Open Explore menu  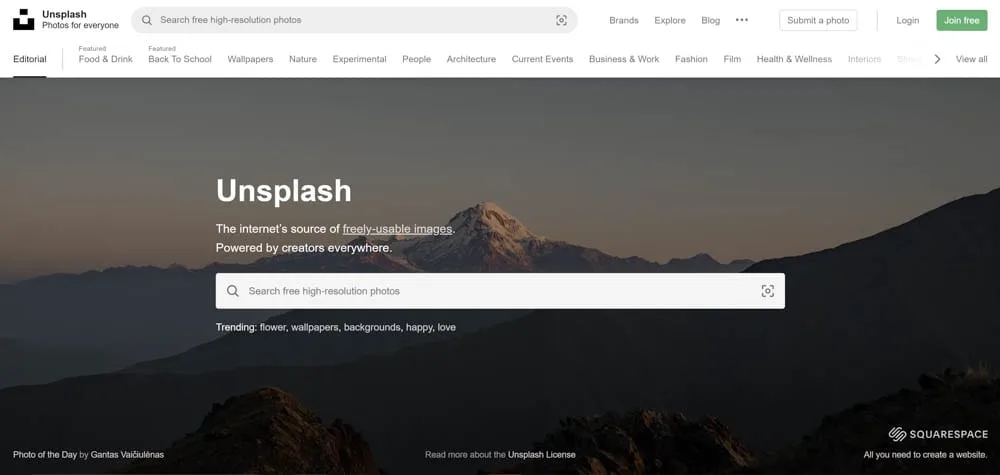(x=670, y=20)
